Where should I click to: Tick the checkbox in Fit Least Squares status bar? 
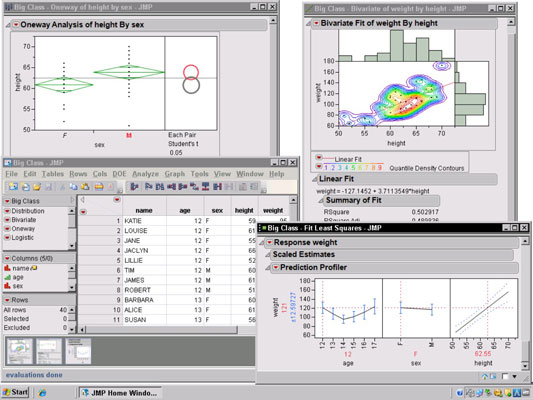click(x=505, y=376)
